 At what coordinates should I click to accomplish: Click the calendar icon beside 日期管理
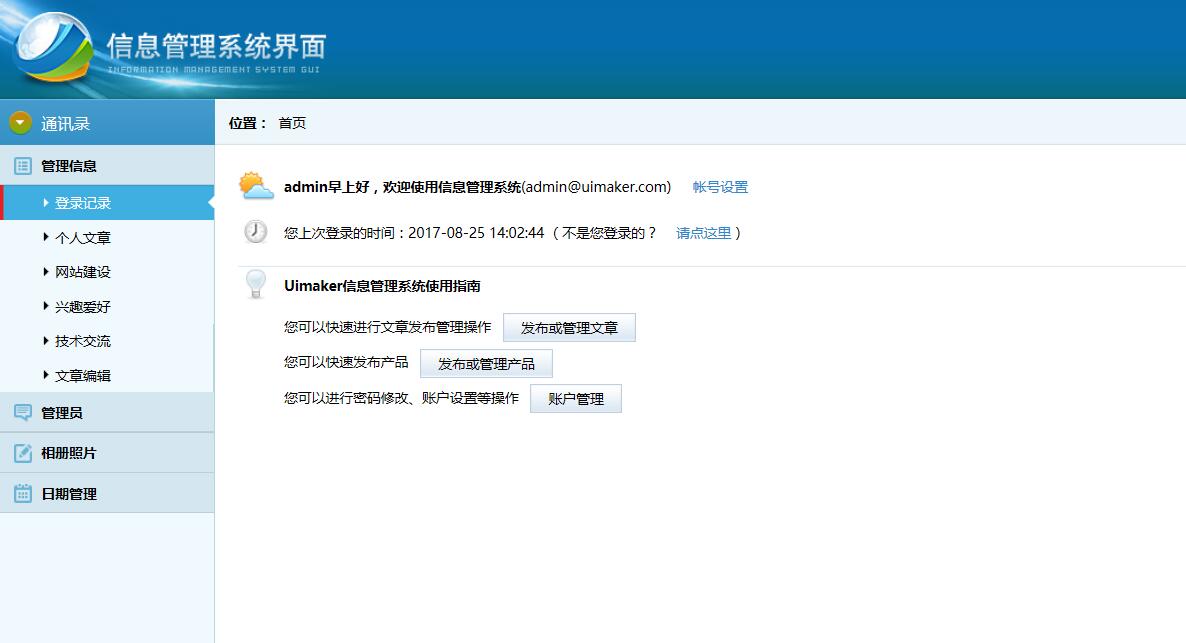click(x=22, y=494)
